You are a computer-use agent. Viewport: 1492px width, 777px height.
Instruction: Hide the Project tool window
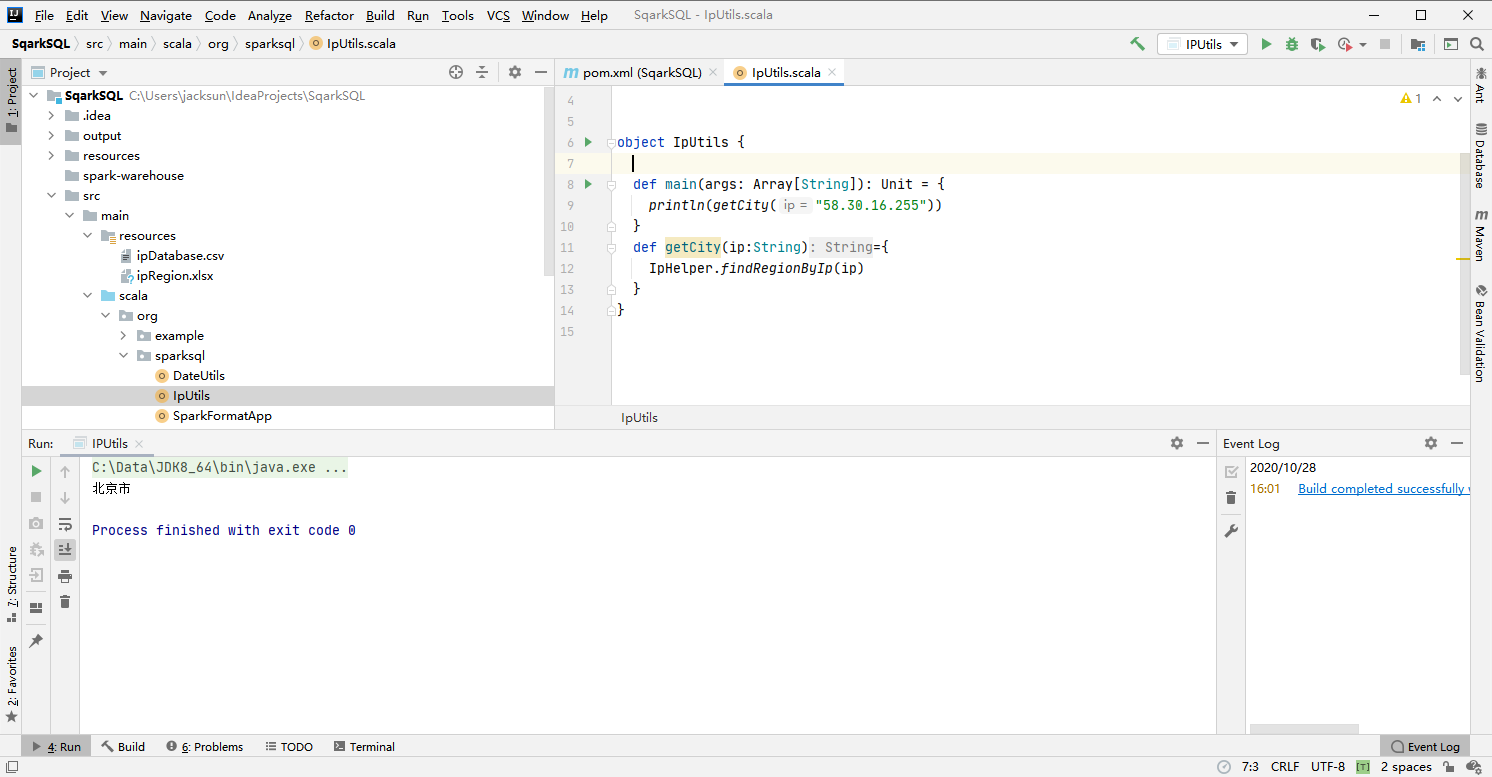[541, 72]
